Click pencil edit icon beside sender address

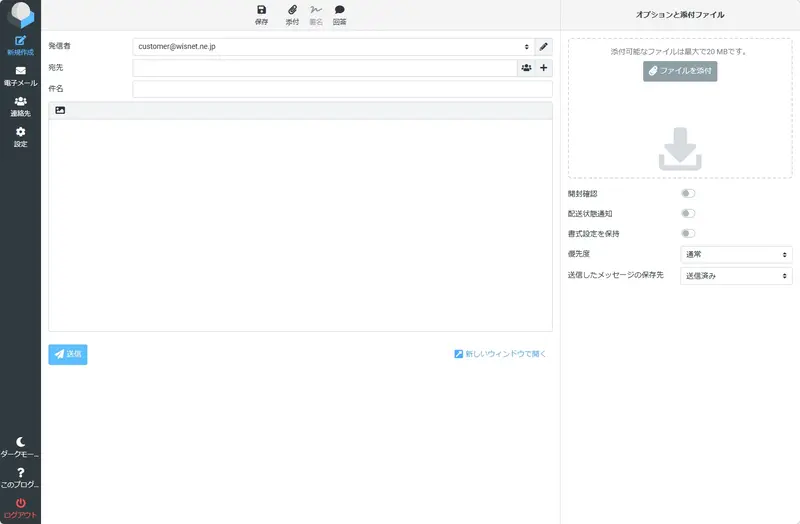coord(544,46)
